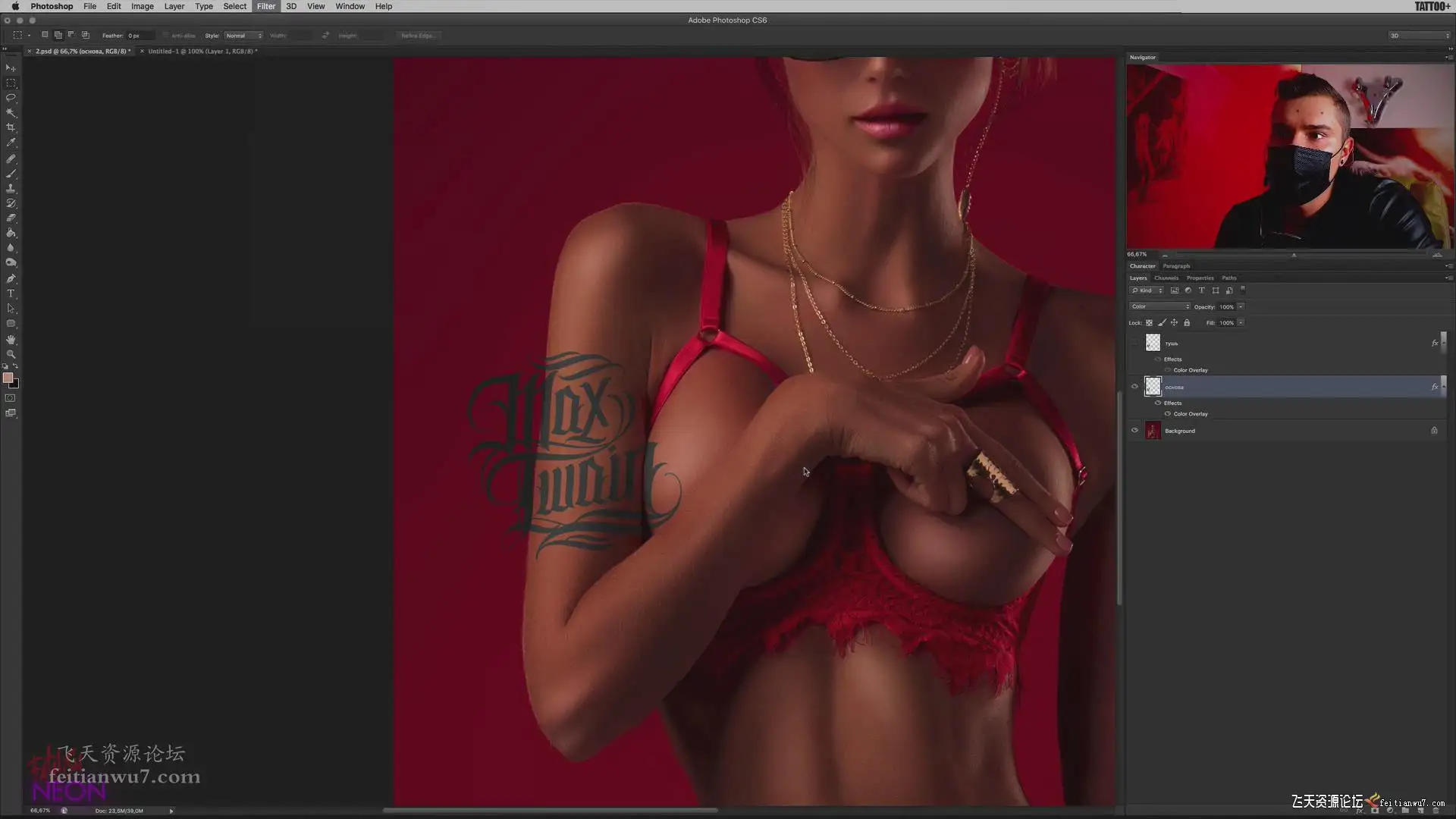Switch to the Channels tab
This screenshot has width=1456, height=819.
click(x=1166, y=278)
